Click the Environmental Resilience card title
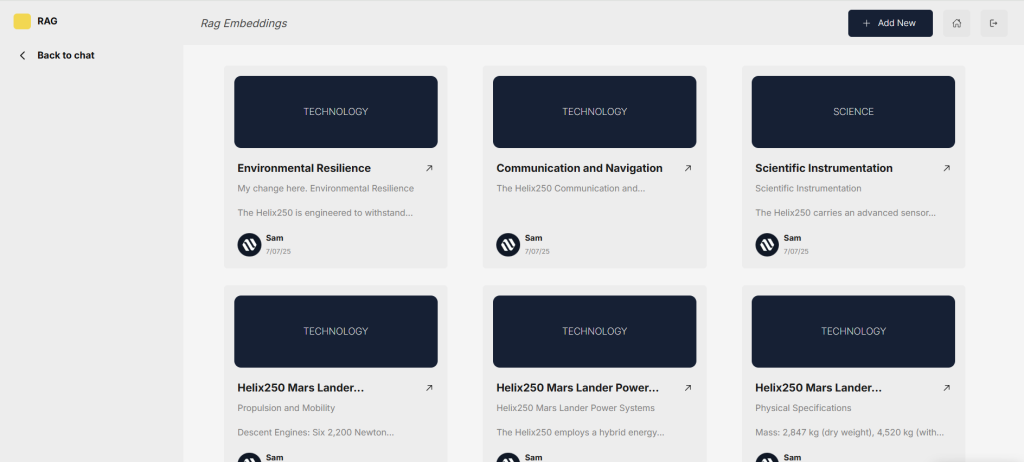 pyautogui.click(x=304, y=168)
